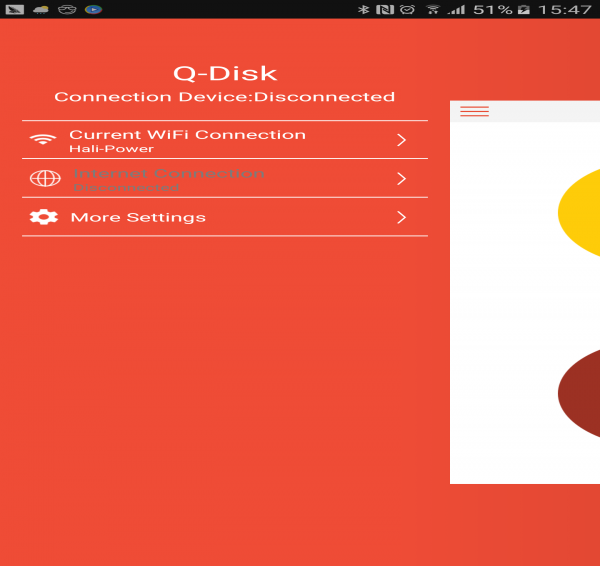The image size is (600, 566).
Task: Expand More Settings chevron arrow
Action: point(401,217)
